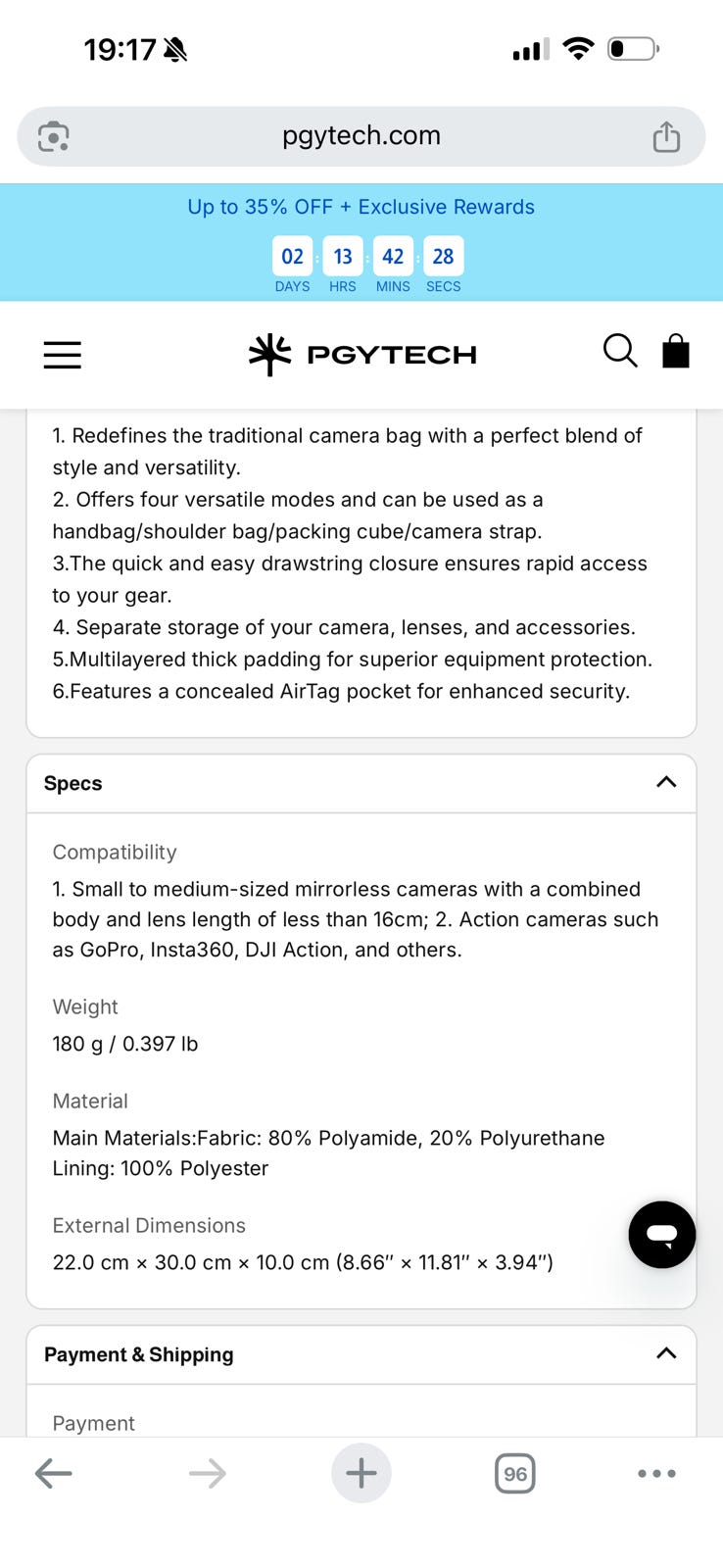Screen dimensions: 723x1568
Task: Open the black chat support bubble
Action: click(x=662, y=1235)
